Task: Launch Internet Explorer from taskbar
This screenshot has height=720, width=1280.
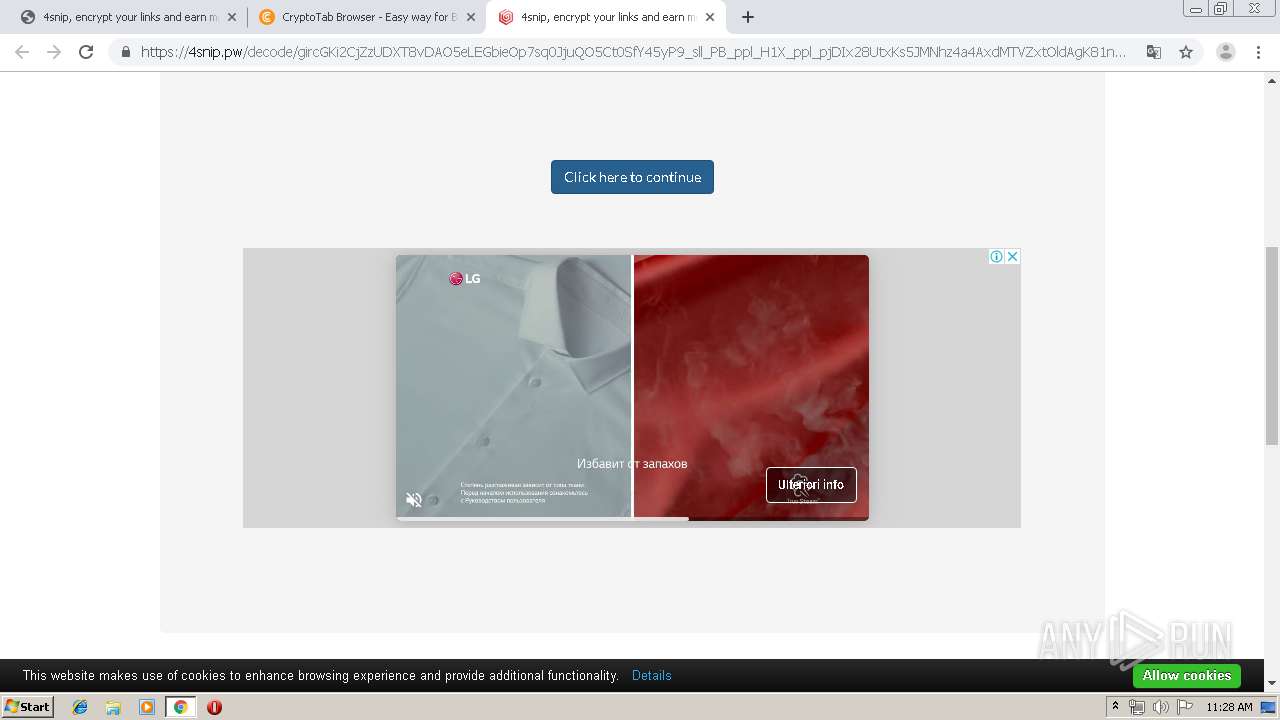Action: 80,707
